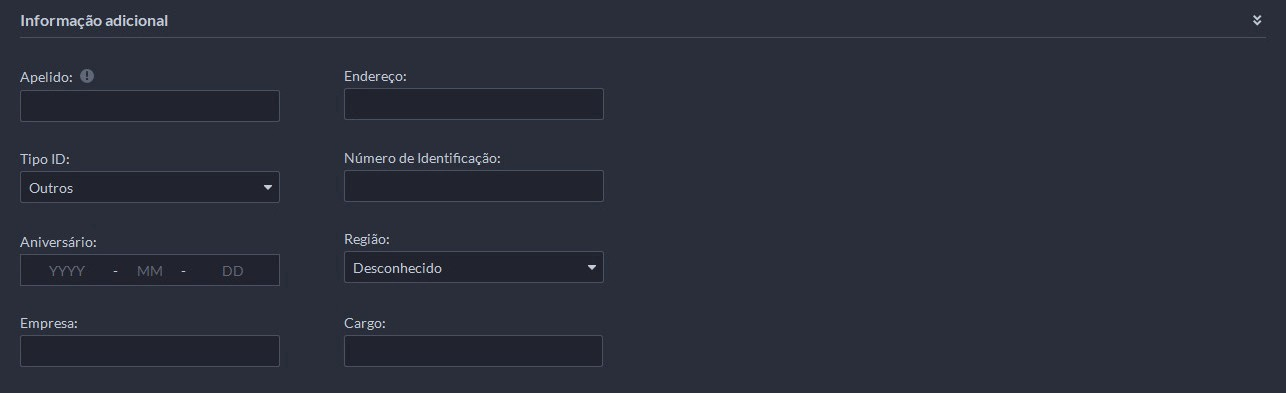Click the Tipo ID dropdown arrow
Viewport: 1286px width, 393px height.
267,187
